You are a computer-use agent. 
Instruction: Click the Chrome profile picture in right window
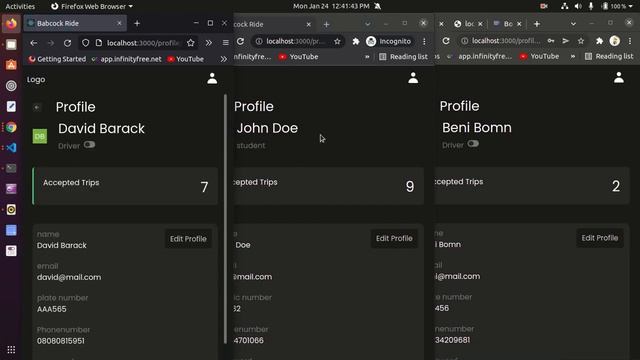[x=615, y=41]
